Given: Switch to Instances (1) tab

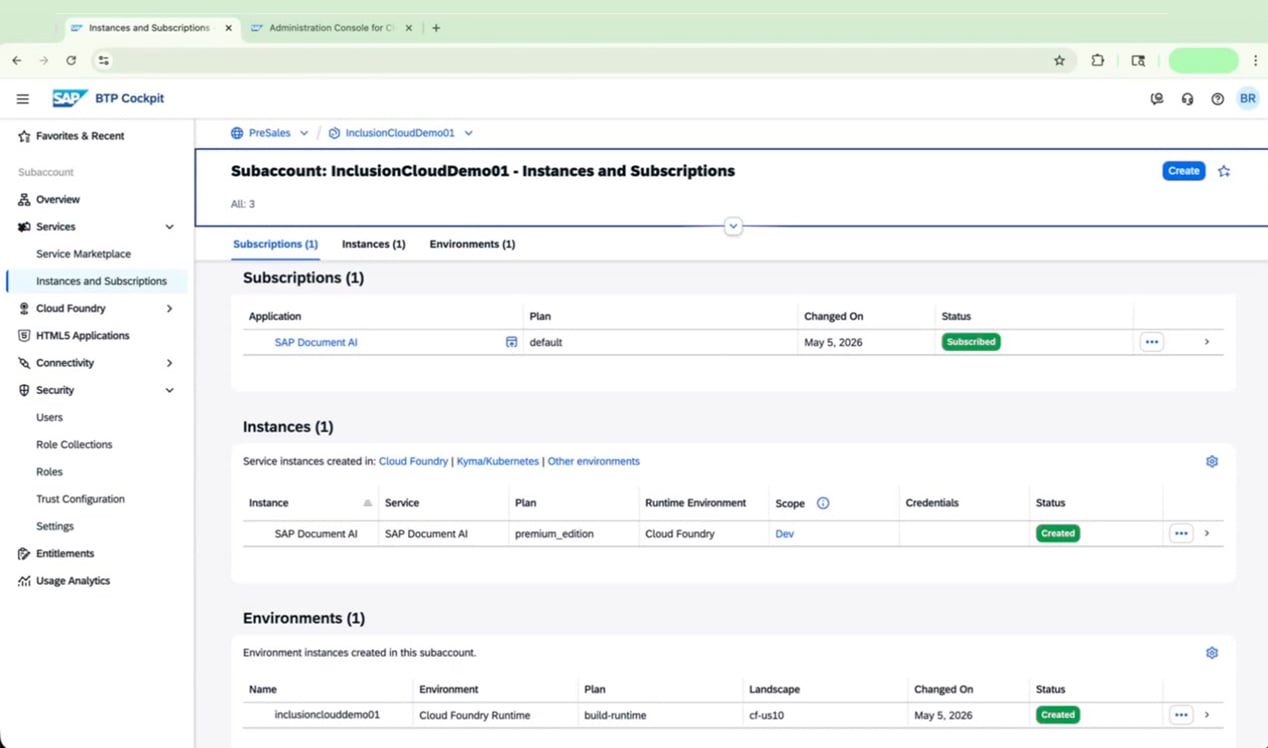Looking at the screenshot, I should pyautogui.click(x=373, y=244).
